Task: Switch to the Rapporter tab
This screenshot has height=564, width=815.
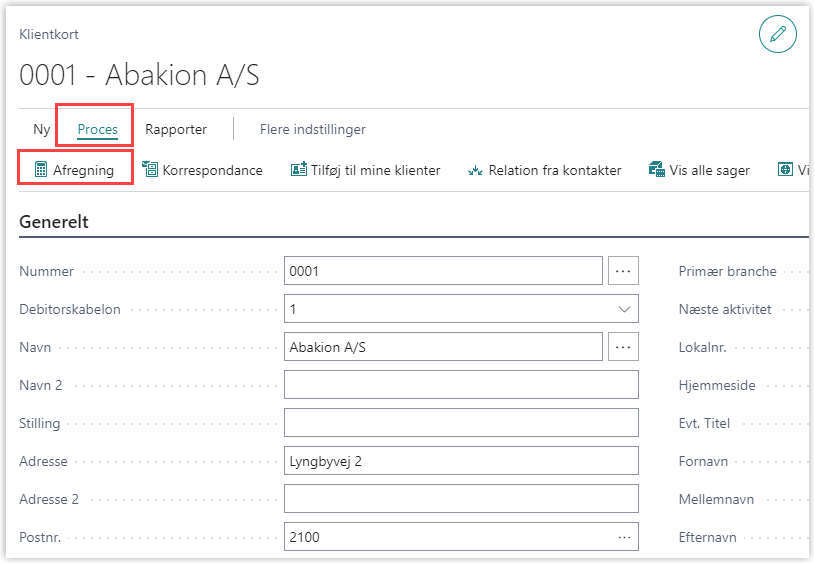Action: click(176, 129)
